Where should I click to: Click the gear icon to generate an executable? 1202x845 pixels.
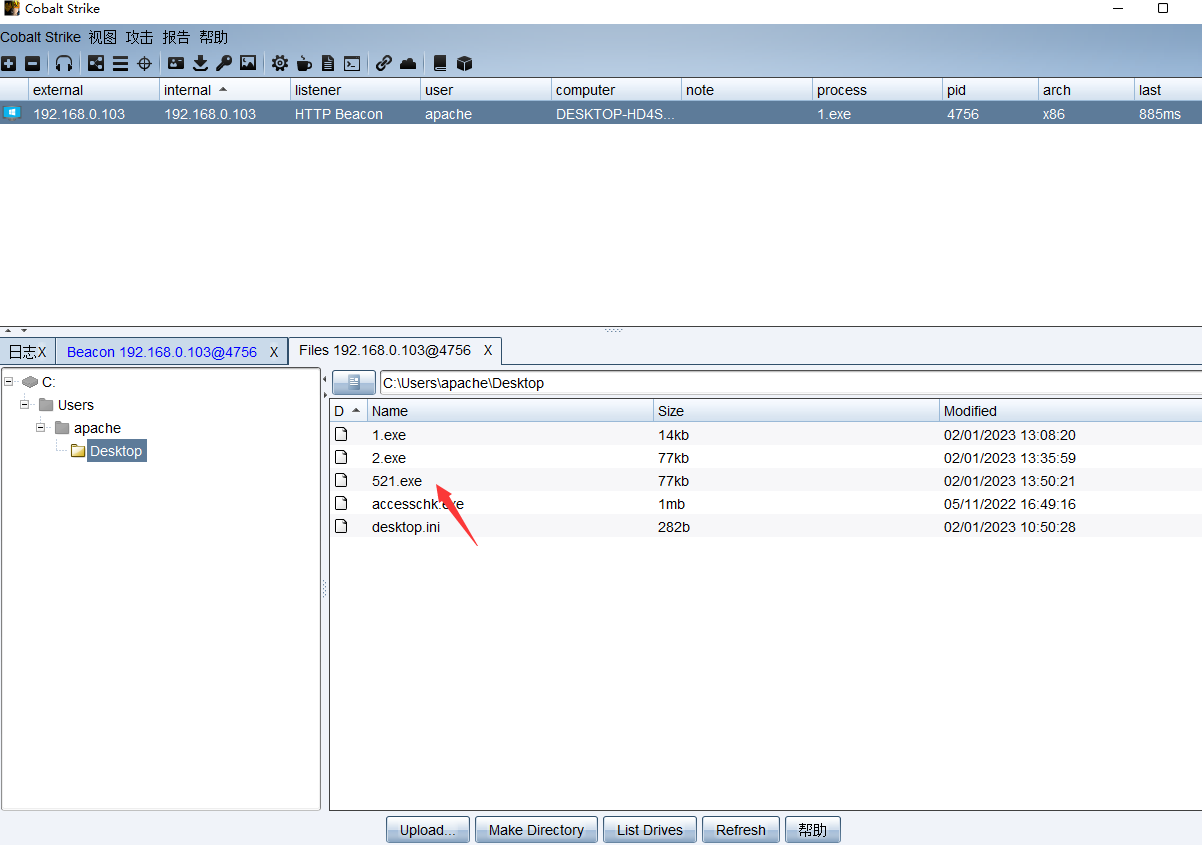(x=280, y=63)
